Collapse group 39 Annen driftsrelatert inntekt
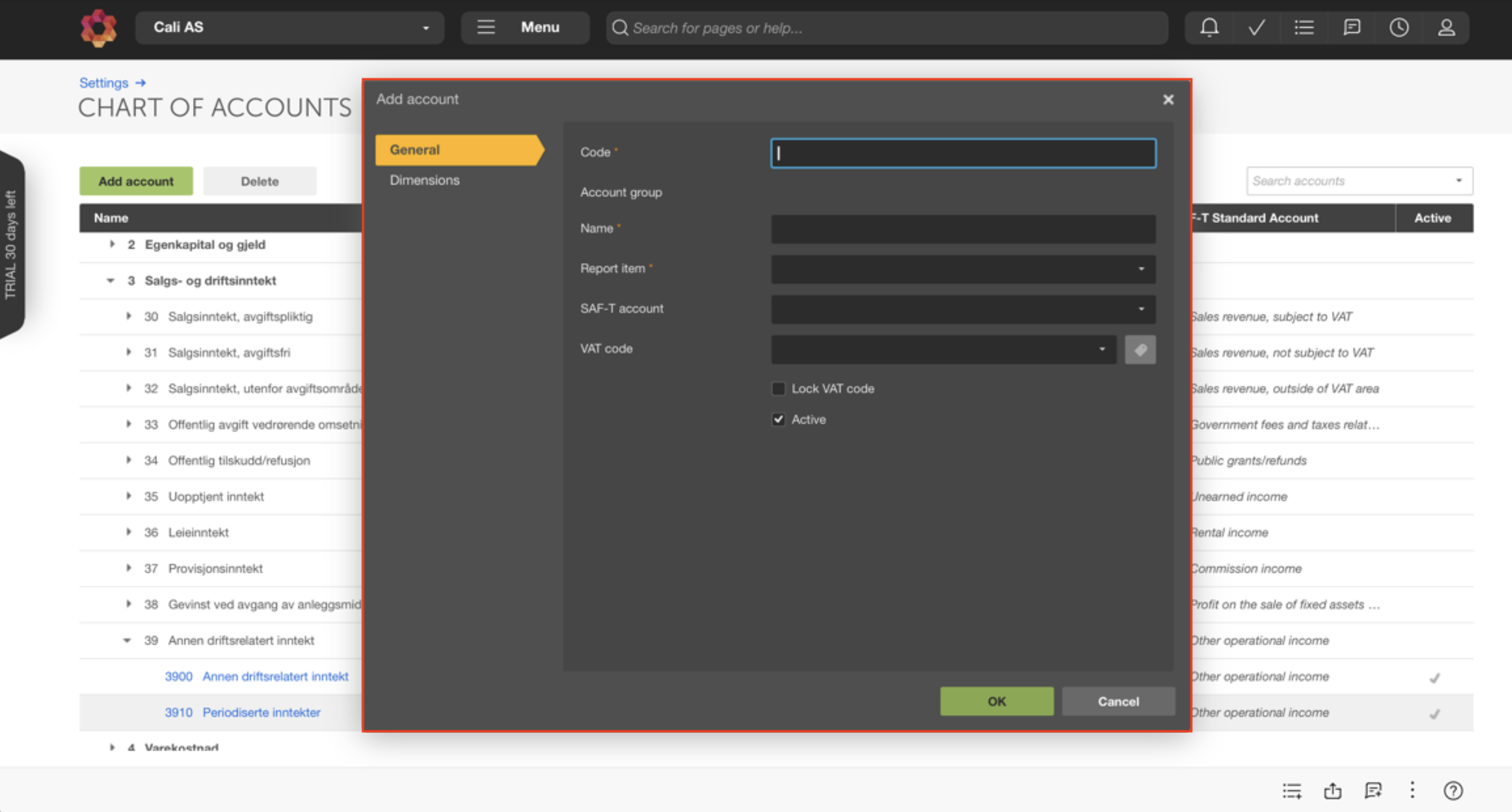 click(127, 641)
